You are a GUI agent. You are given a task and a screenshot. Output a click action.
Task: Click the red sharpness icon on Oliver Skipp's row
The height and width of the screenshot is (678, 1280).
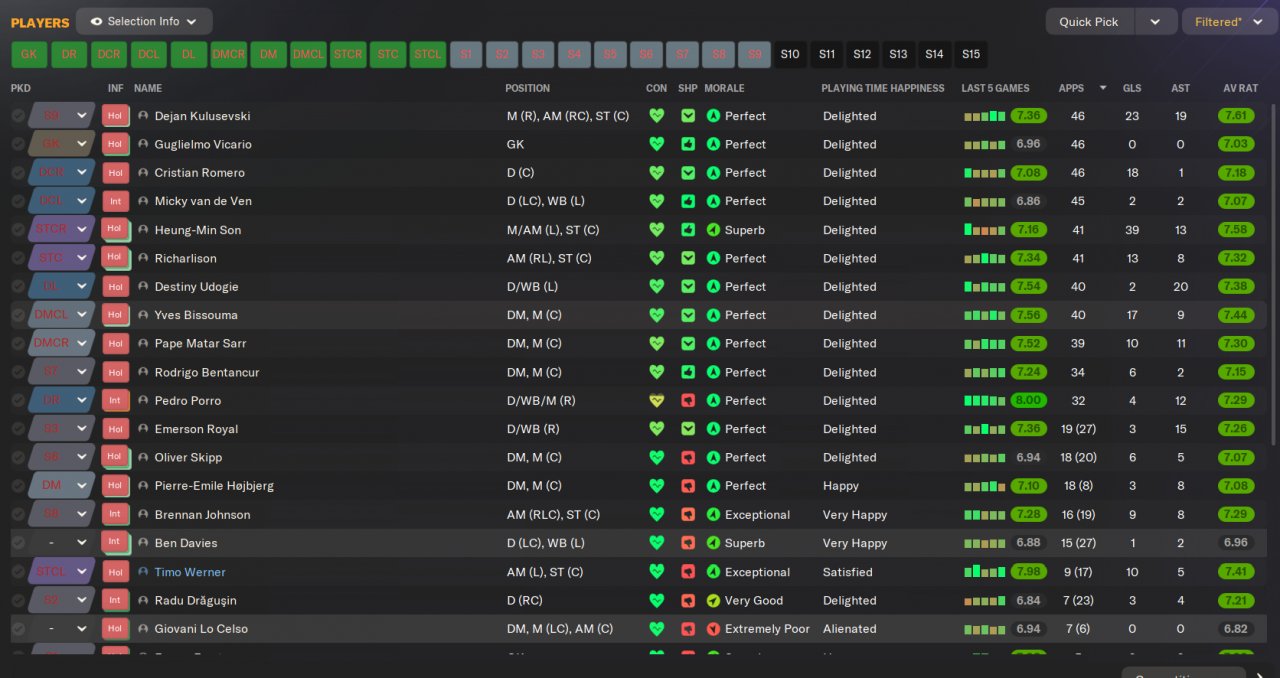(x=688, y=457)
